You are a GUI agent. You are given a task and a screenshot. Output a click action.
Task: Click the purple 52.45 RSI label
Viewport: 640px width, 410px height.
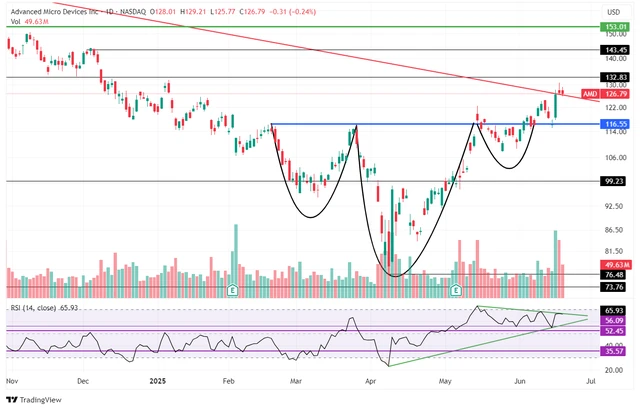pos(614,331)
